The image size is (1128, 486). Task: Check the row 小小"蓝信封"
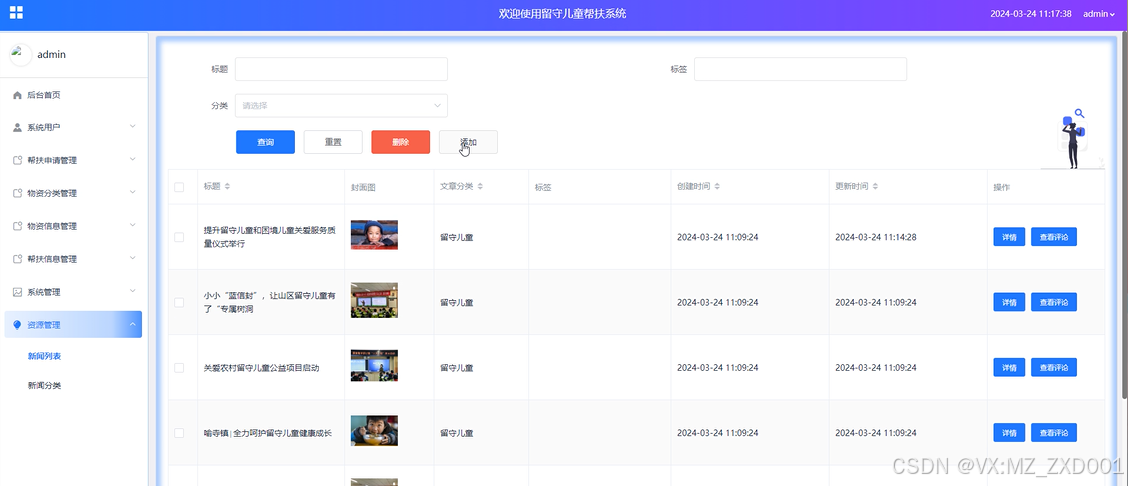[179, 303]
